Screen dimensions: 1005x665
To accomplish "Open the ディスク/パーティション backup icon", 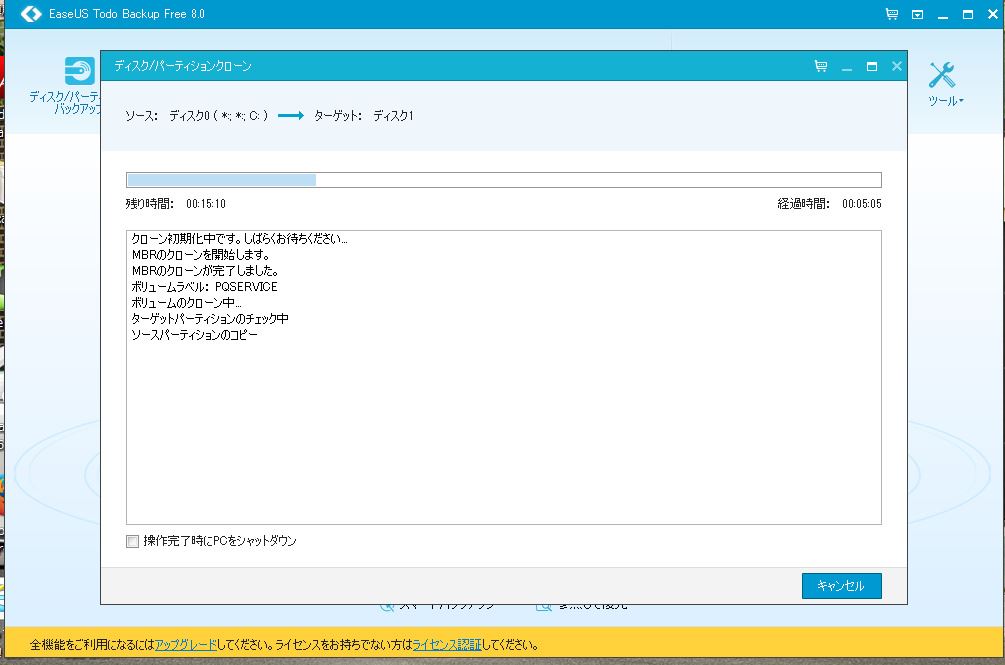I will tap(79, 71).
